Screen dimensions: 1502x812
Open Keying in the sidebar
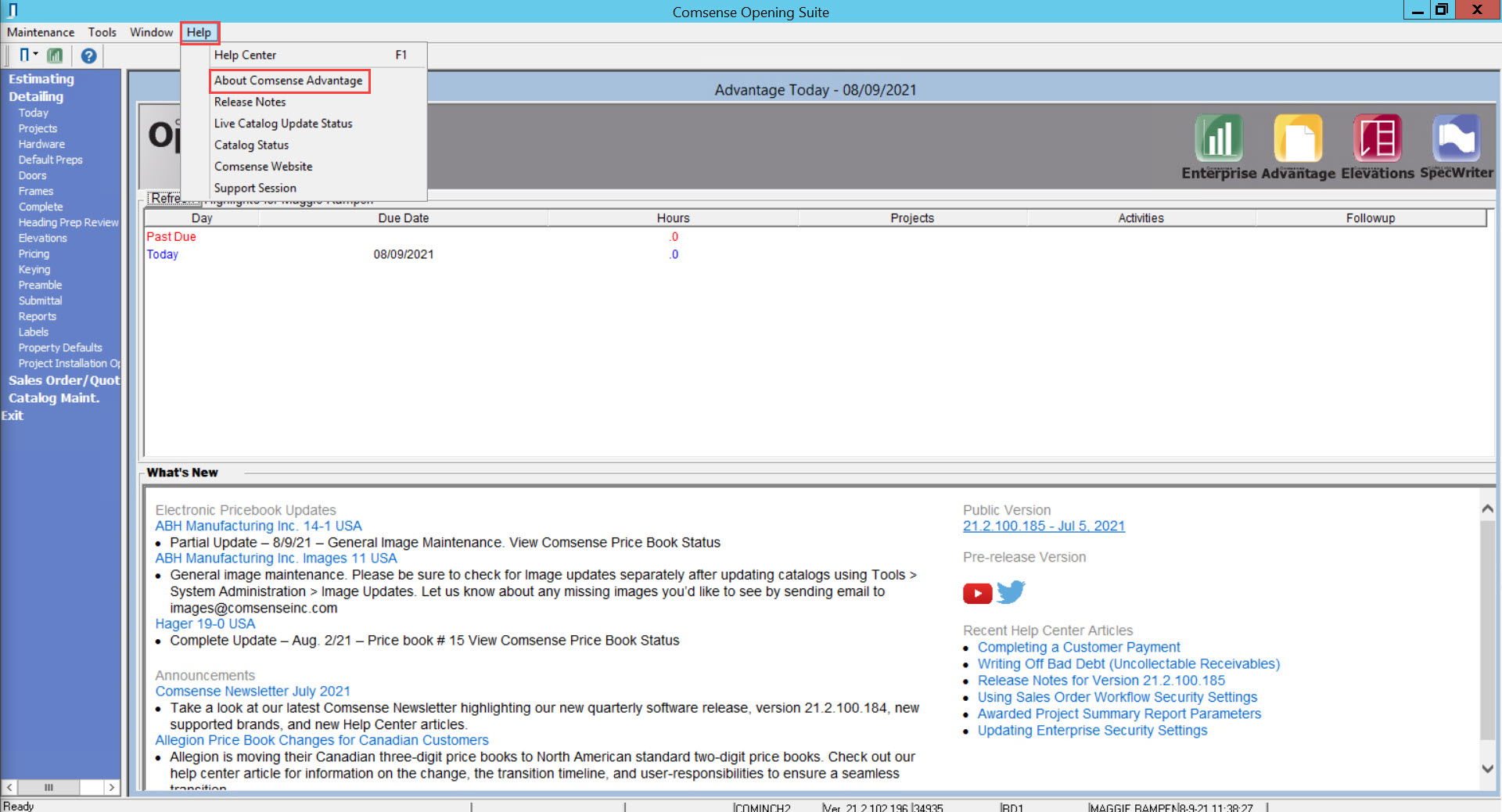click(34, 269)
